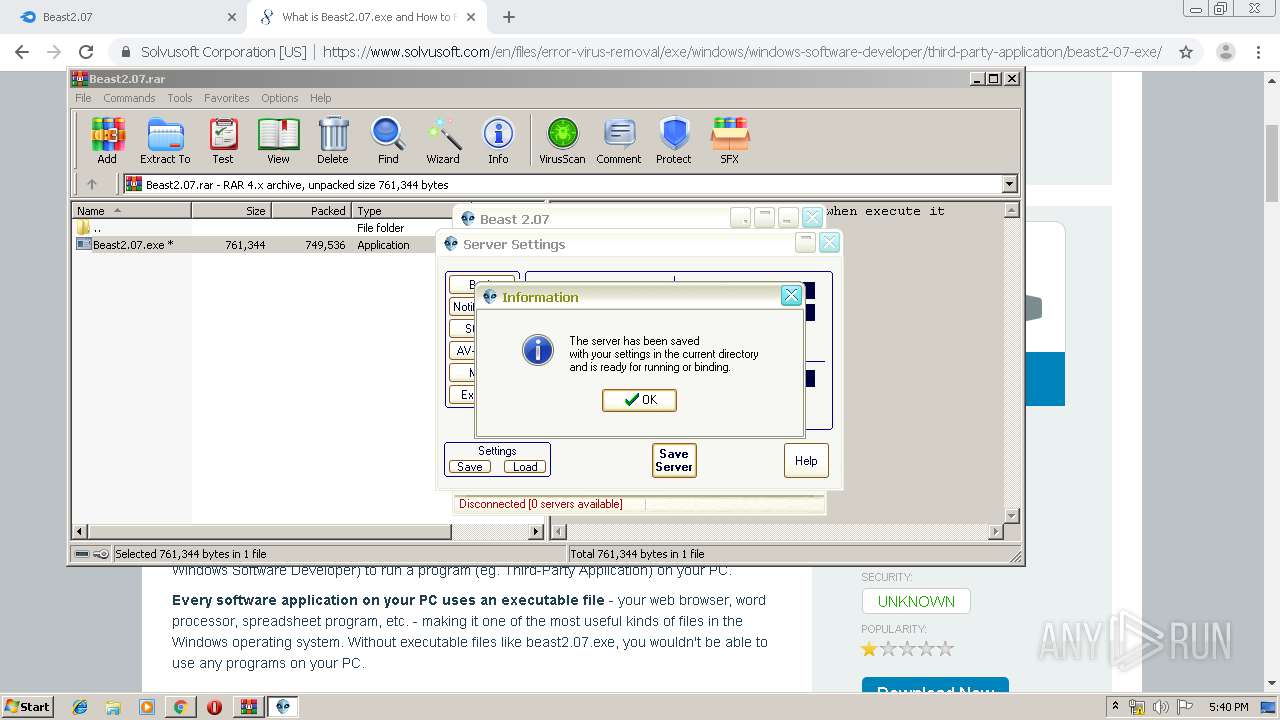The width and height of the screenshot is (1280, 720).
Task: Reload the browser page
Action: tap(86, 52)
